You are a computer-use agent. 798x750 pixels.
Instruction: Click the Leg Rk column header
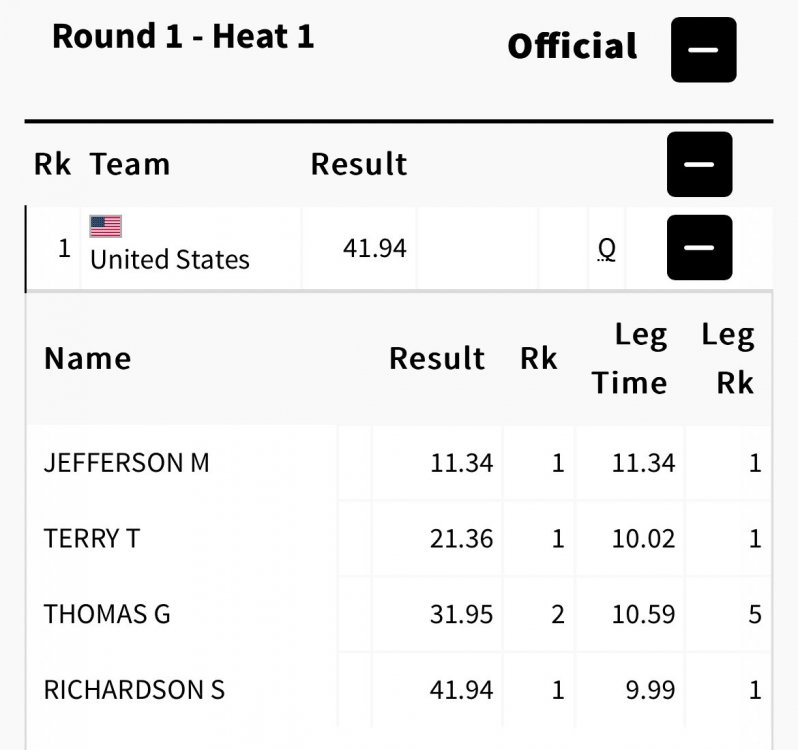click(727, 359)
